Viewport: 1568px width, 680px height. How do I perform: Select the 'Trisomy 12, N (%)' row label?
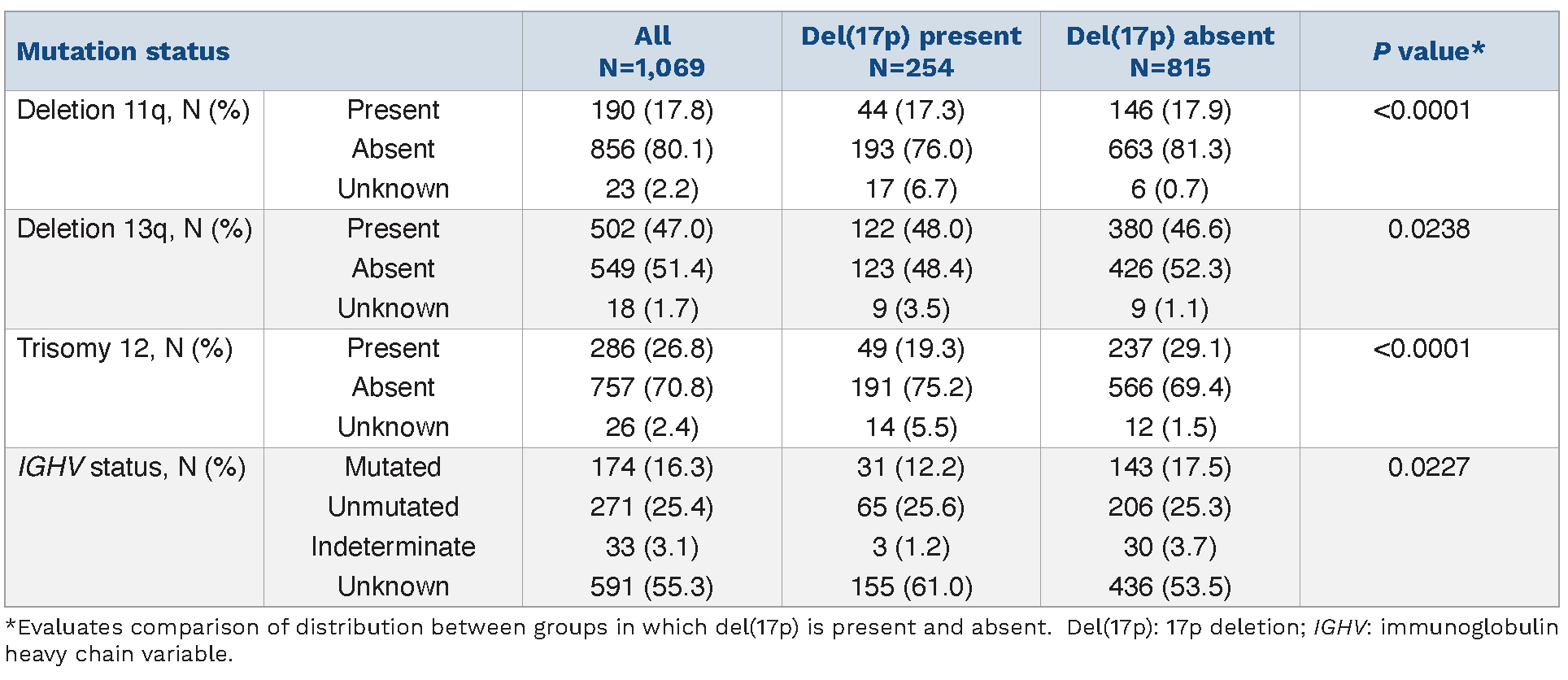(x=125, y=348)
